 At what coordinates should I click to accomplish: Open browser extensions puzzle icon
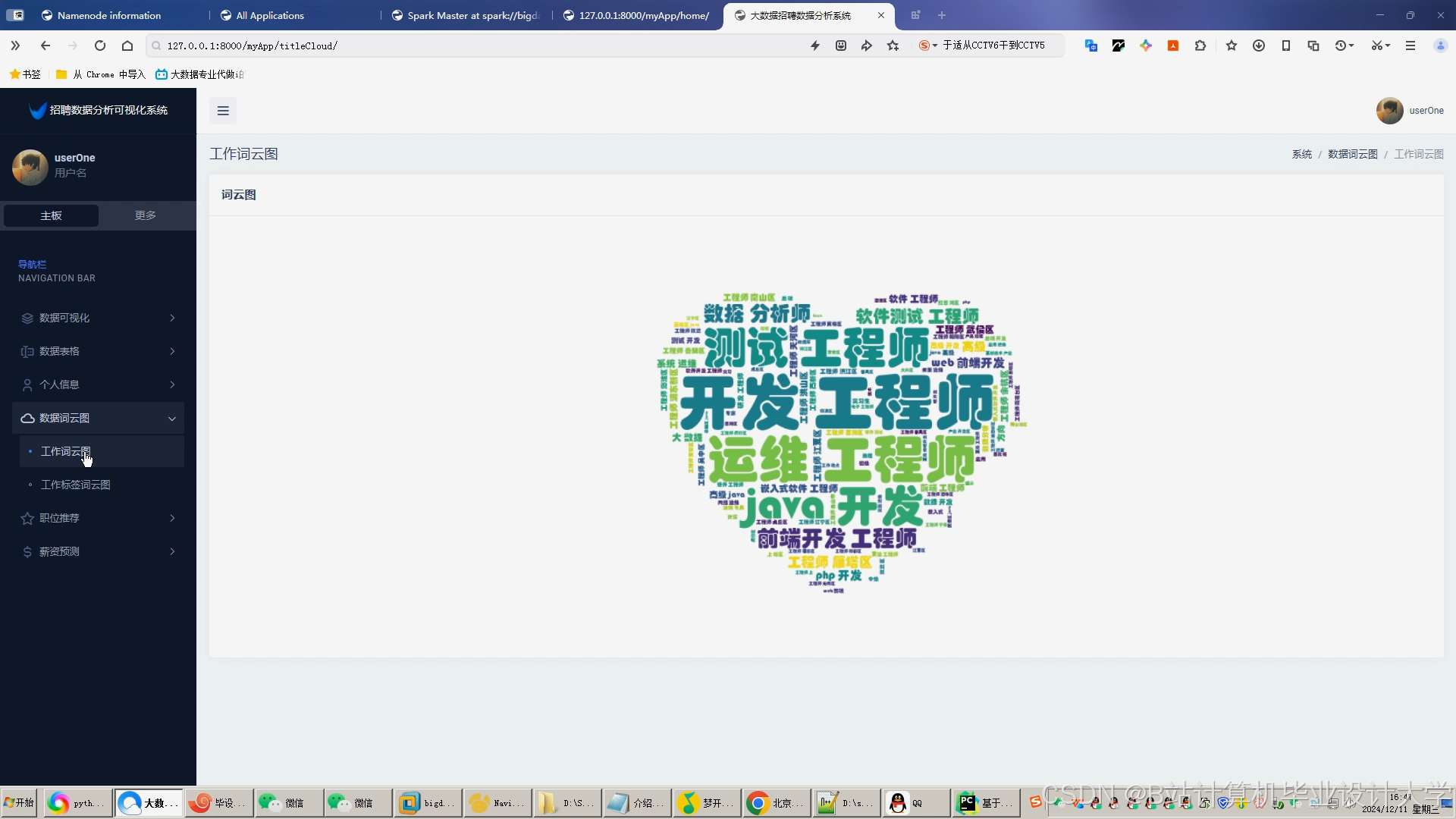1200,45
